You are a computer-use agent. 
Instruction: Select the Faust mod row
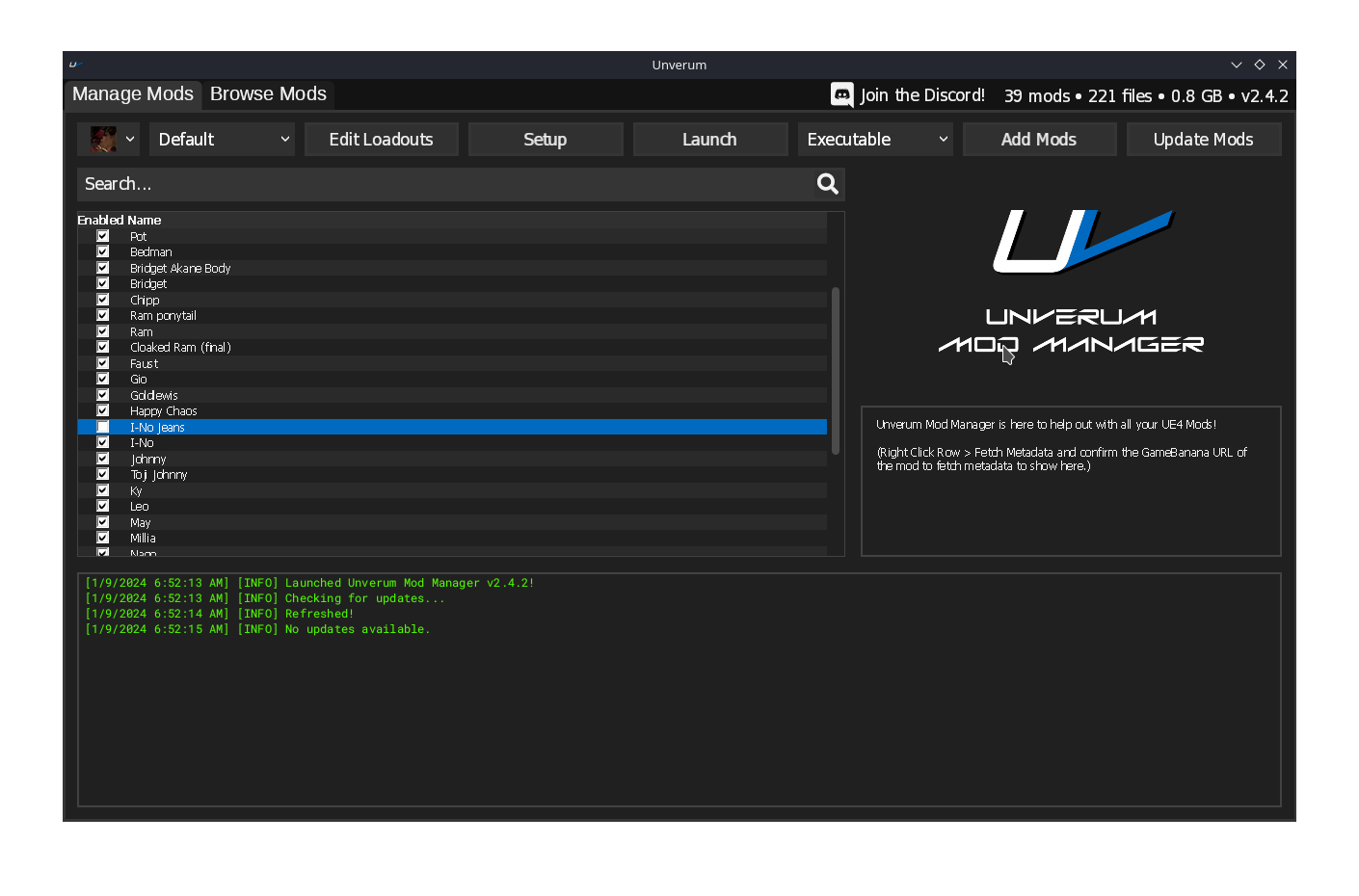click(x=452, y=363)
